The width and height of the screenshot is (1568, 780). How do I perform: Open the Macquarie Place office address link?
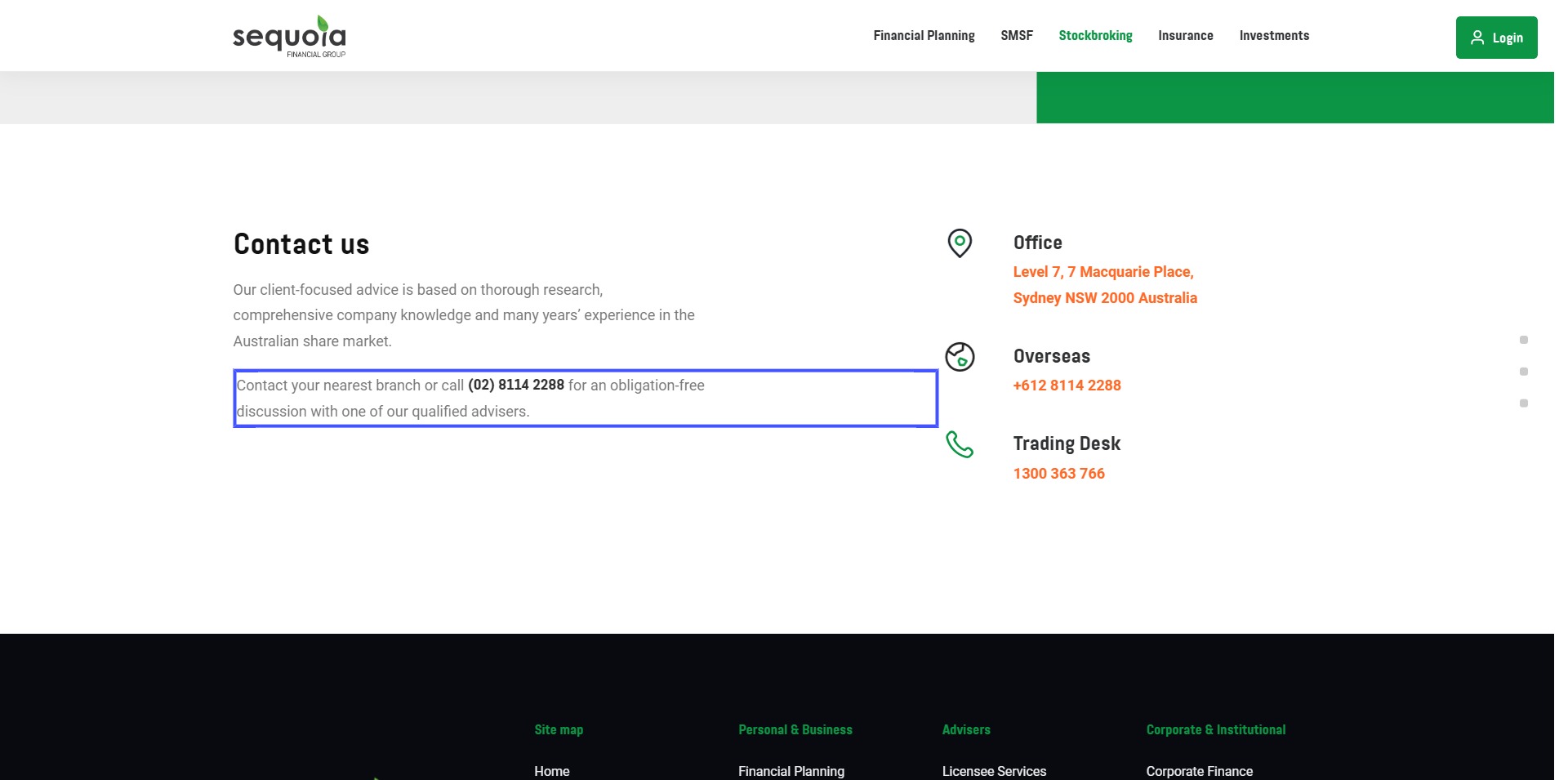pos(1104,285)
